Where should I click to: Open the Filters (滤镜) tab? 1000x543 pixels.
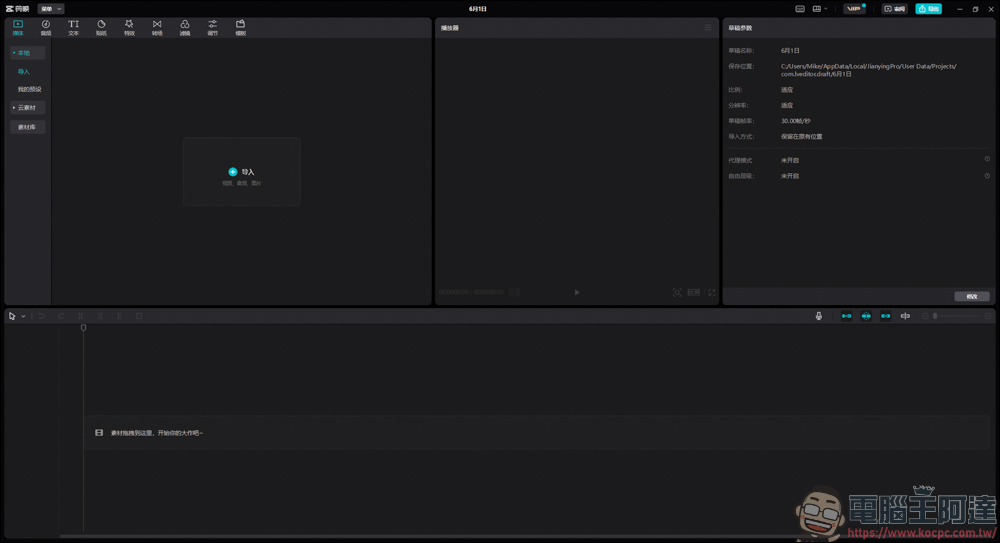point(185,27)
